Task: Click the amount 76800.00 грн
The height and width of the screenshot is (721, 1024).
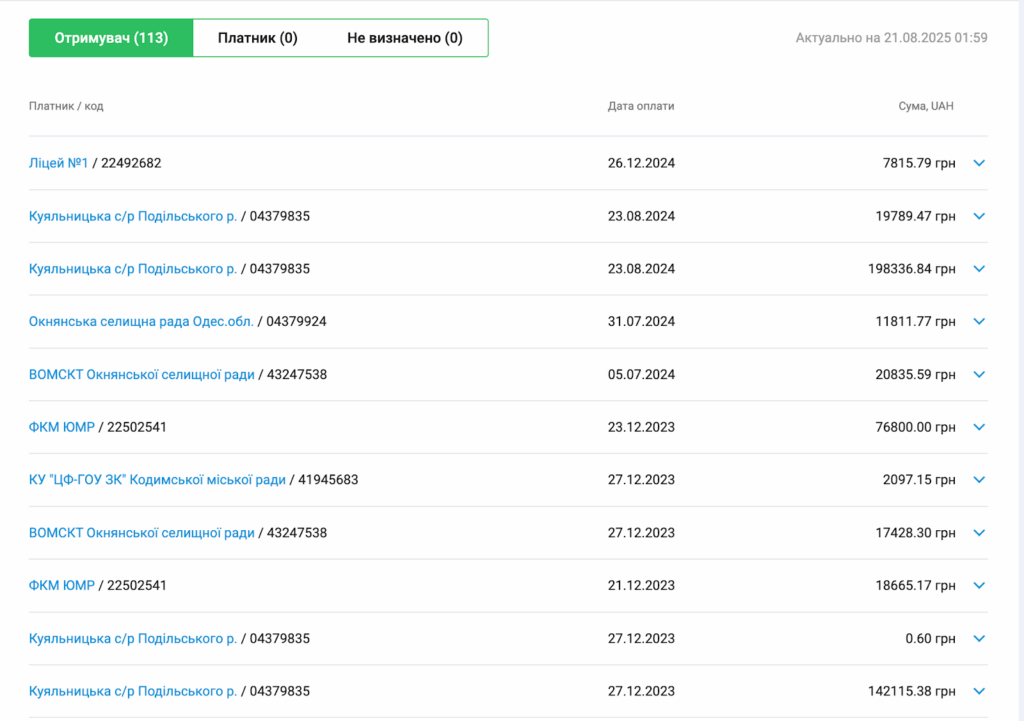Action: pyautogui.click(x=915, y=427)
